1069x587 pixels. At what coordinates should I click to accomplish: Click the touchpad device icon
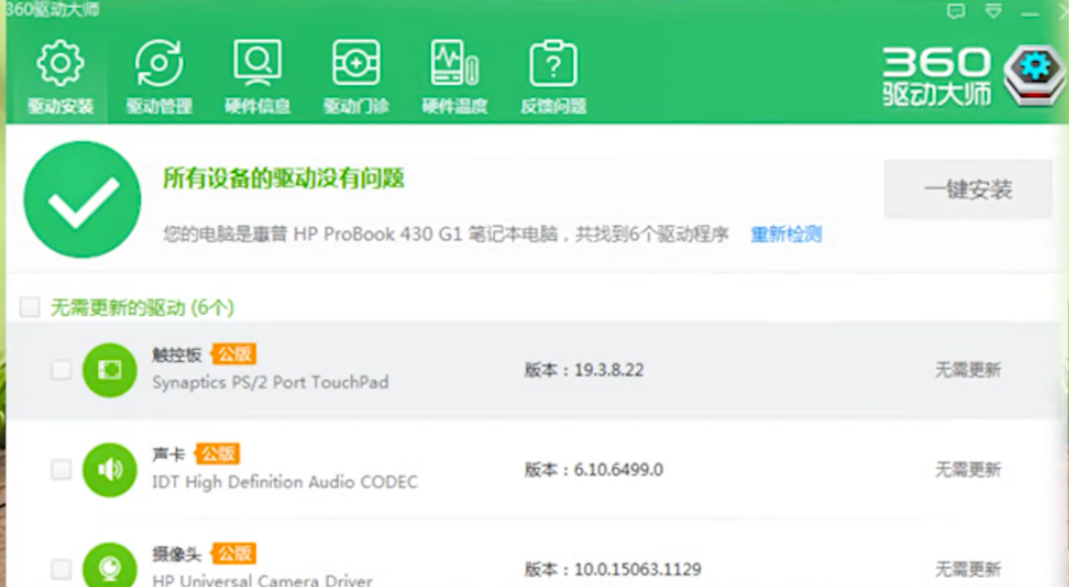click(x=110, y=370)
